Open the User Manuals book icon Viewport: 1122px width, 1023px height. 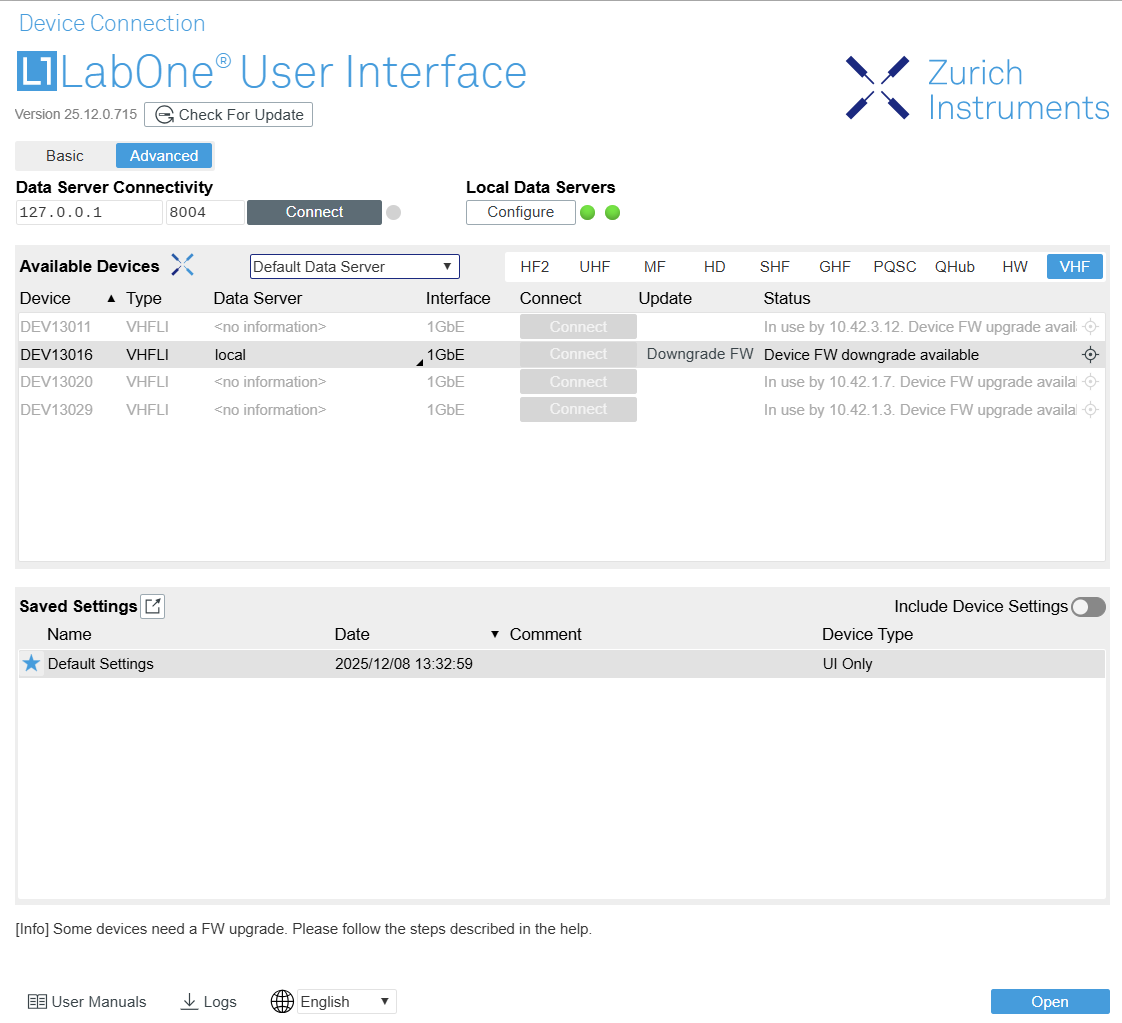(37, 1002)
